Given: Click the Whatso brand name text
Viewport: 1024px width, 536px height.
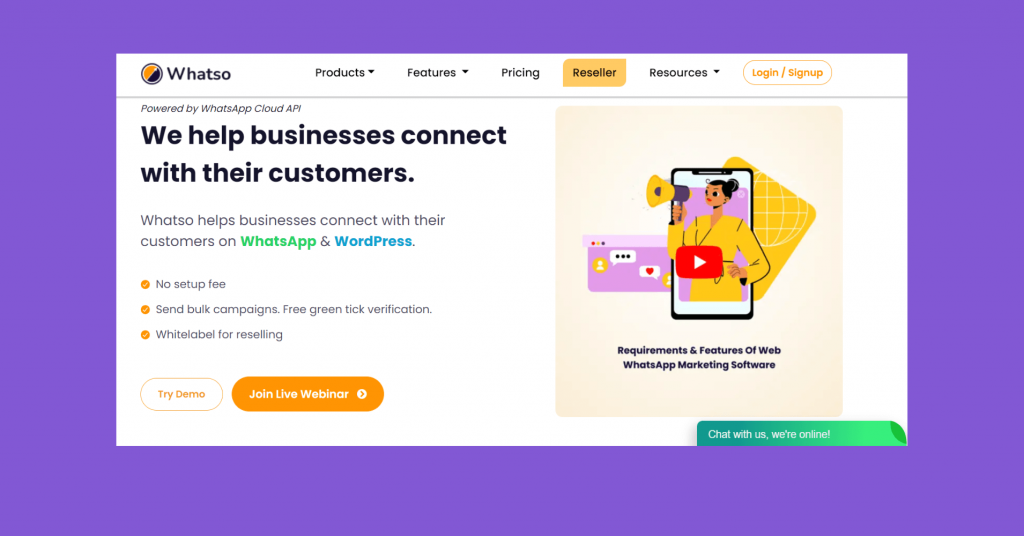Looking at the screenshot, I should pyautogui.click(x=199, y=74).
